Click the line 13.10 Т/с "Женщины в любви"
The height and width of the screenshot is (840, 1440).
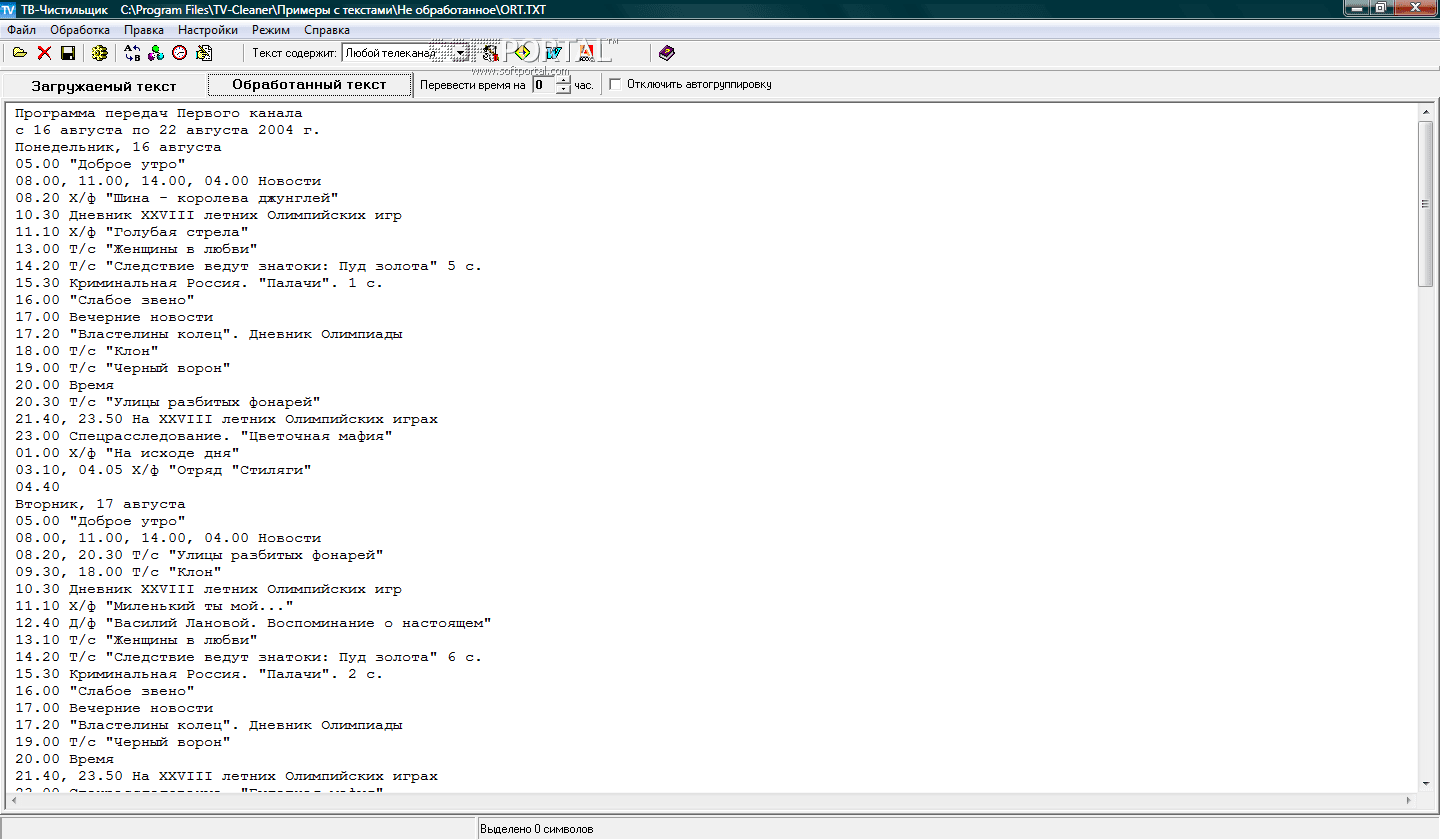click(136, 640)
